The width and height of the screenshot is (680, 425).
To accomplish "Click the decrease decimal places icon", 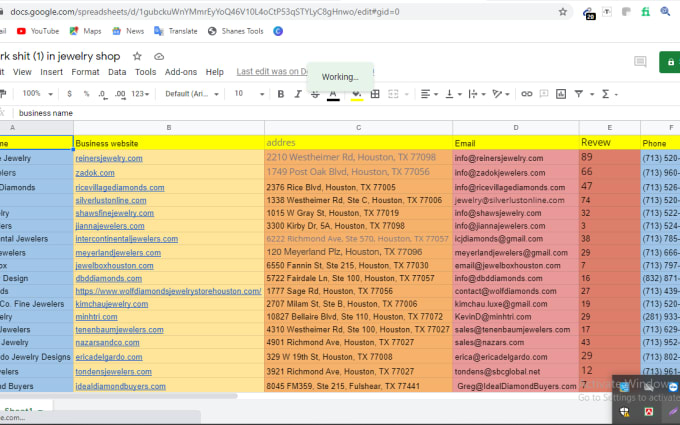I will point(103,94).
